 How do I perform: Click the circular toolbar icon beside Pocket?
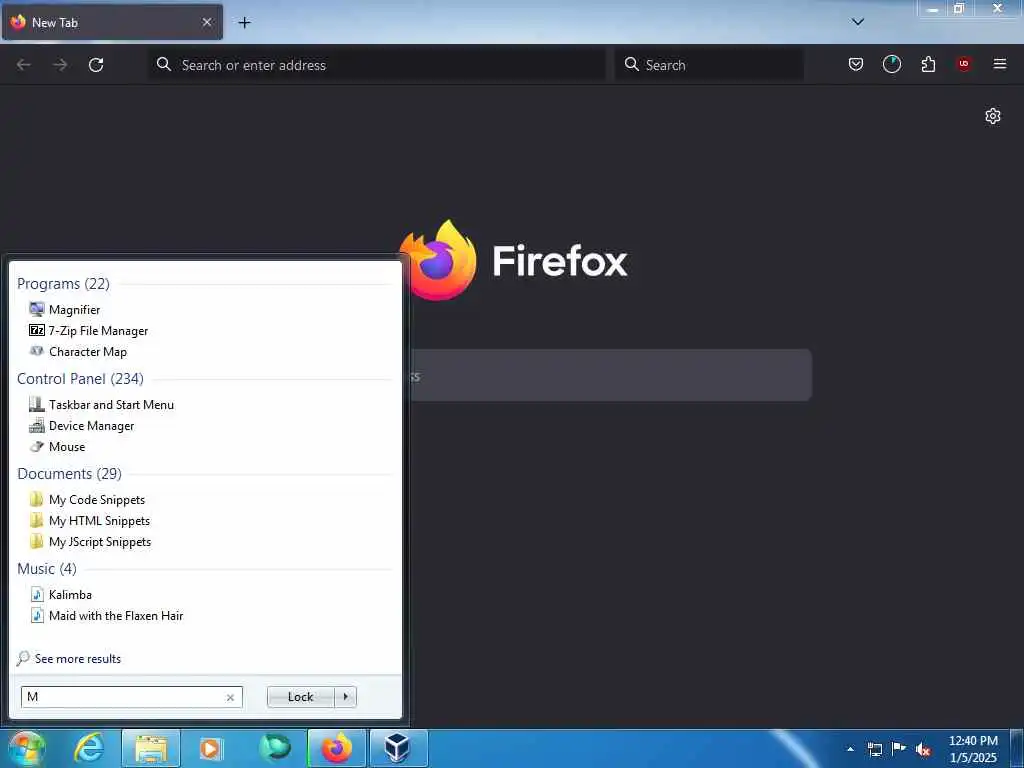pos(891,64)
